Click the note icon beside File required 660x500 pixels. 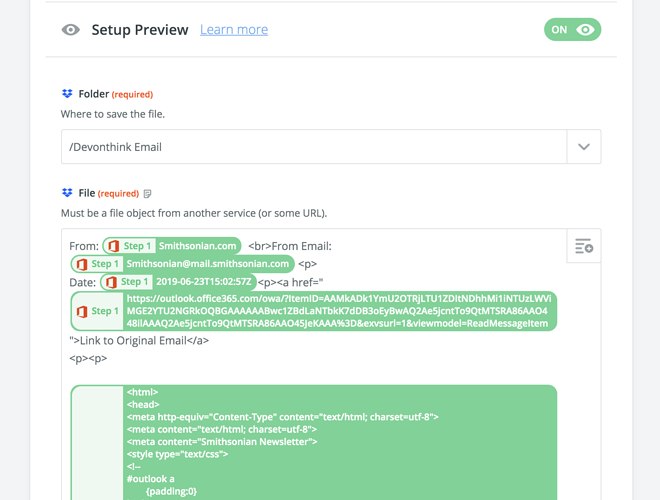pos(147,194)
